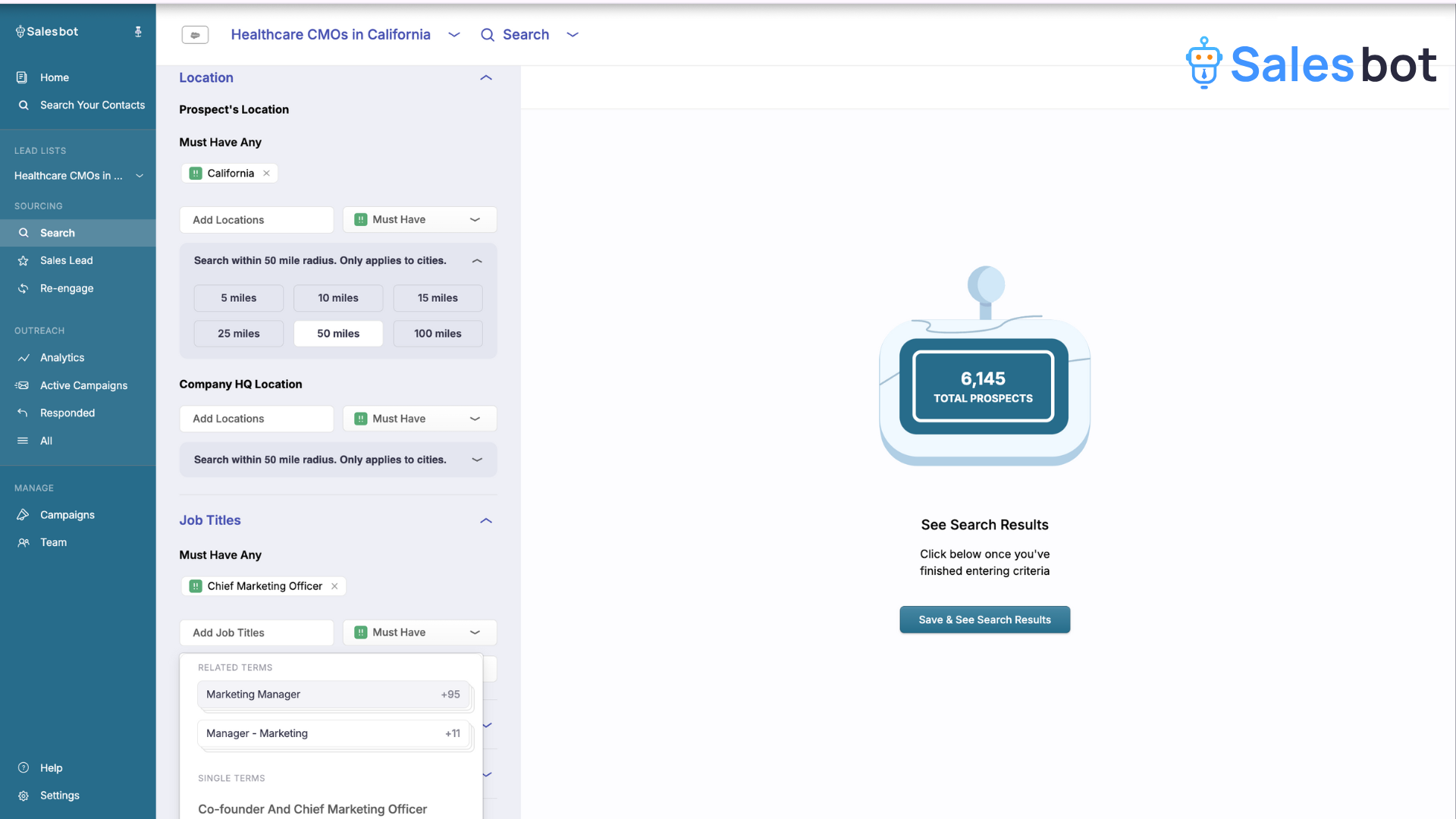Click Save & See Search Results button
Screen dimensions: 1456x819
point(984,620)
